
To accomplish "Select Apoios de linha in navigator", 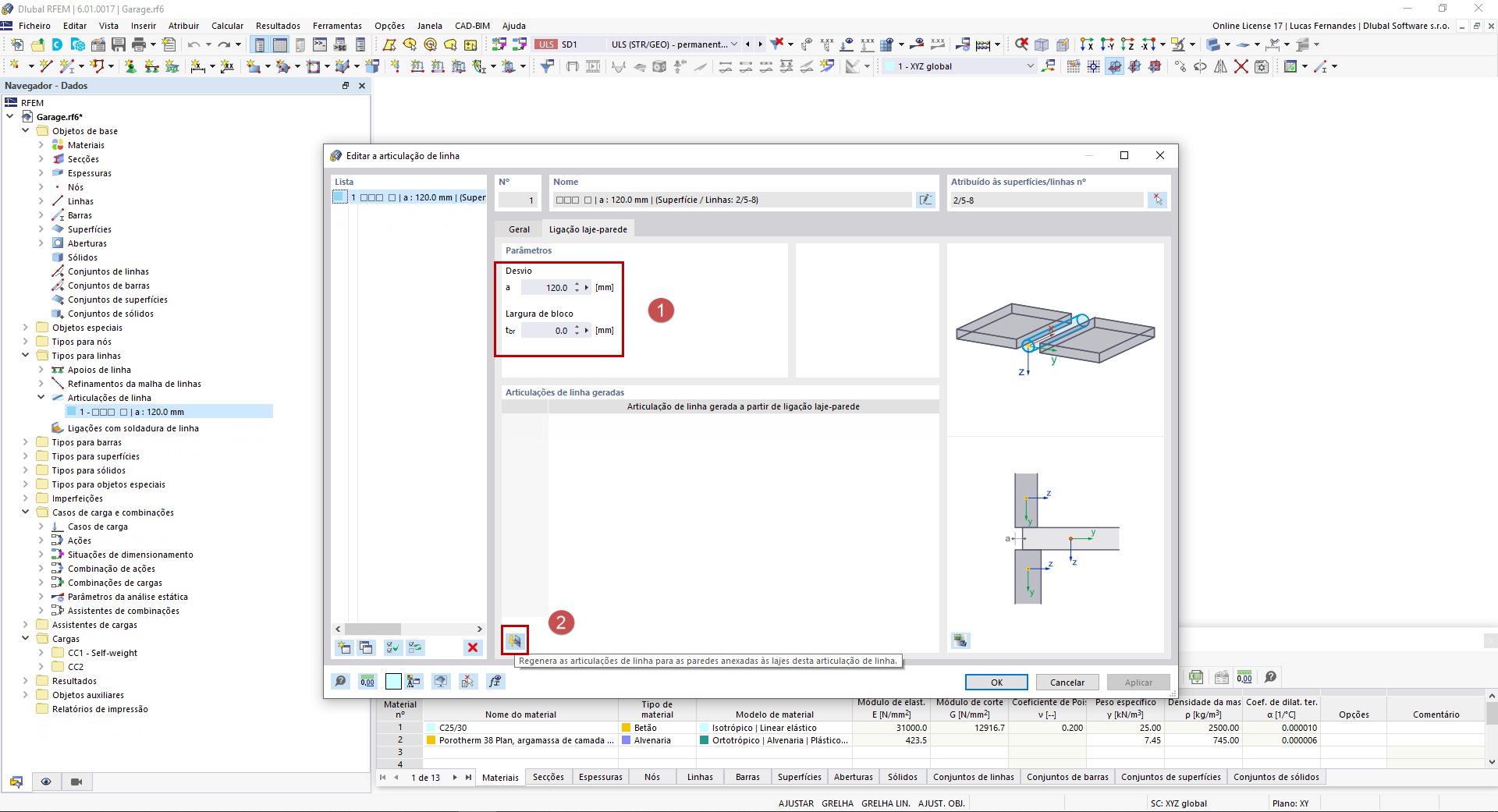I will click(99, 370).
